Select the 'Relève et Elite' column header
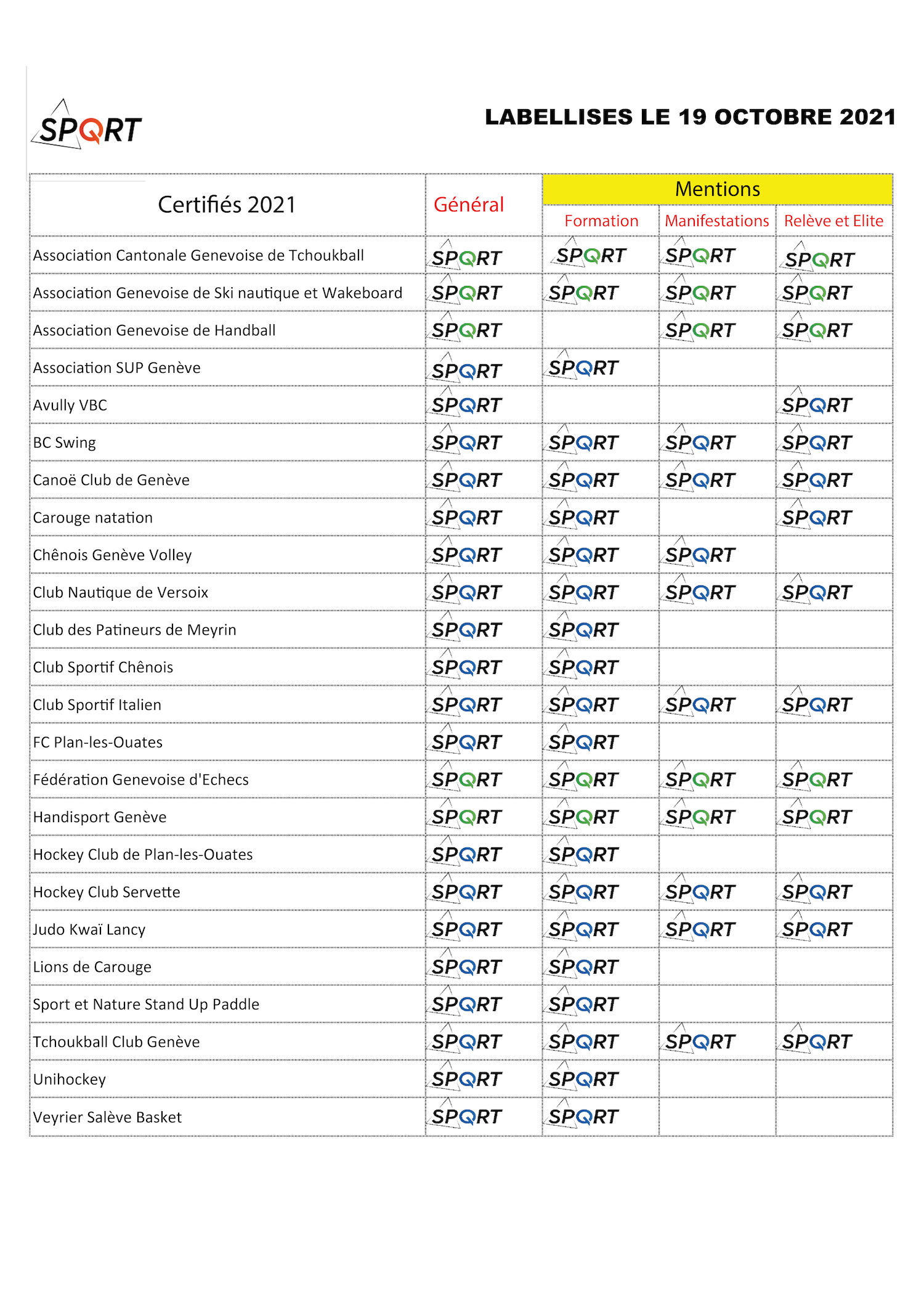The height and width of the screenshot is (1307, 924). tap(833, 221)
